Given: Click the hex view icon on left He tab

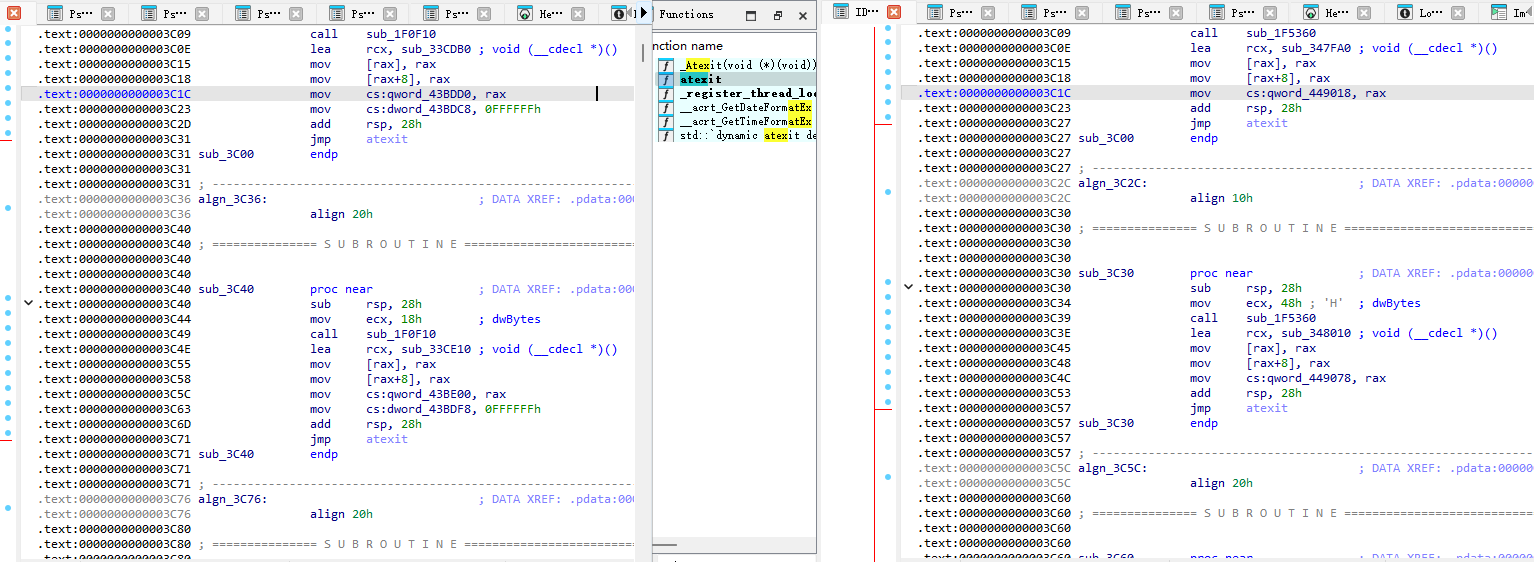Looking at the screenshot, I should click(525, 14).
